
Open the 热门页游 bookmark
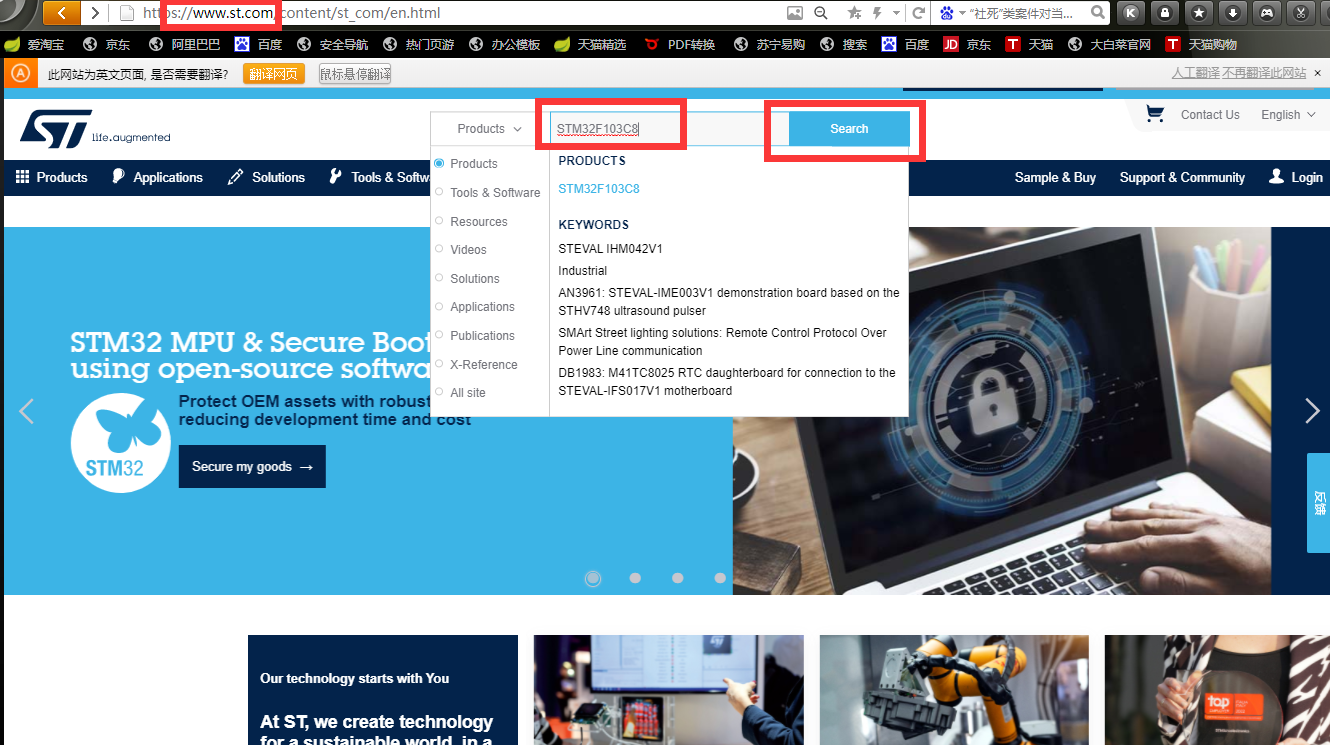click(x=418, y=44)
